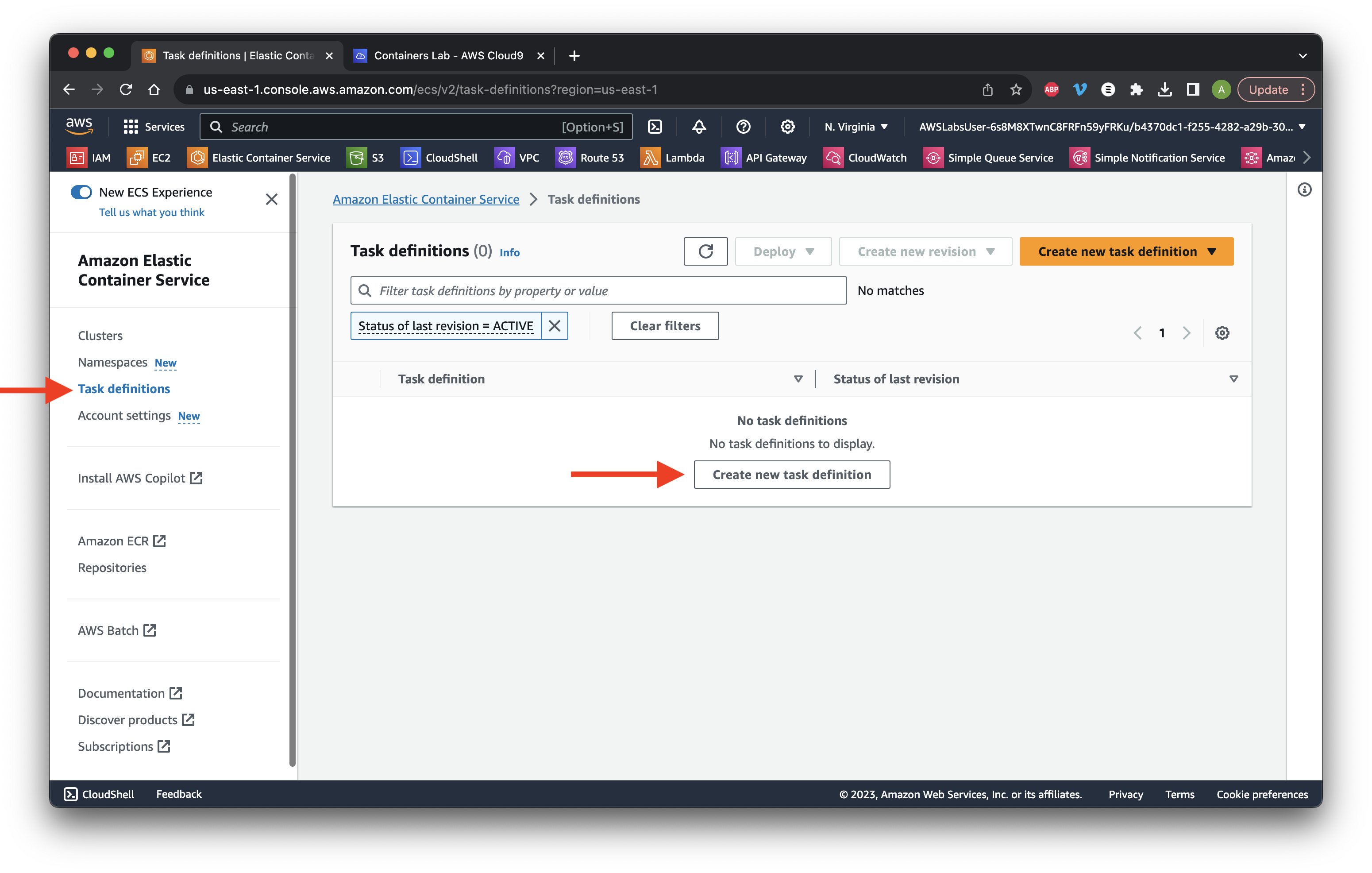Open the AWS console settings gear
The height and width of the screenshot is (873, 1372).
pyautogui.click(x=787, y=127)
